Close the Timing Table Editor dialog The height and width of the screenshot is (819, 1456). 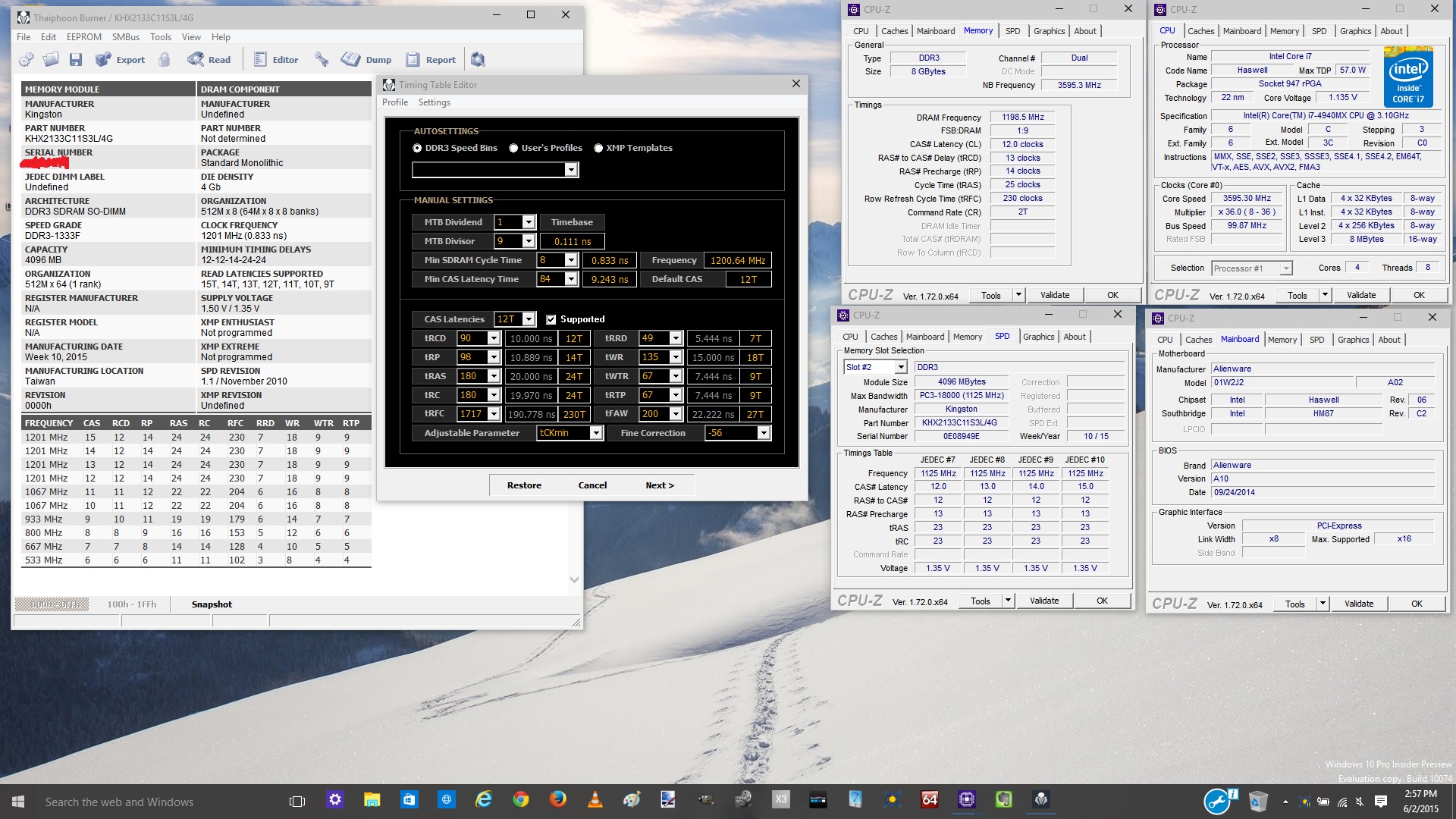(795, 84)
